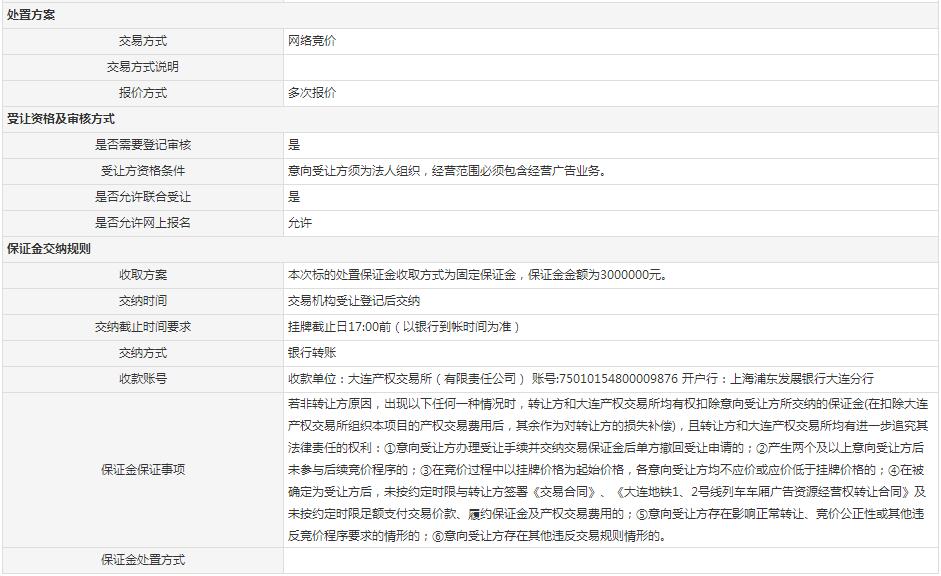Click 是 value beside 是否允许联合受让
This screenshot has height=576, width=941.
tap(294, 197)
